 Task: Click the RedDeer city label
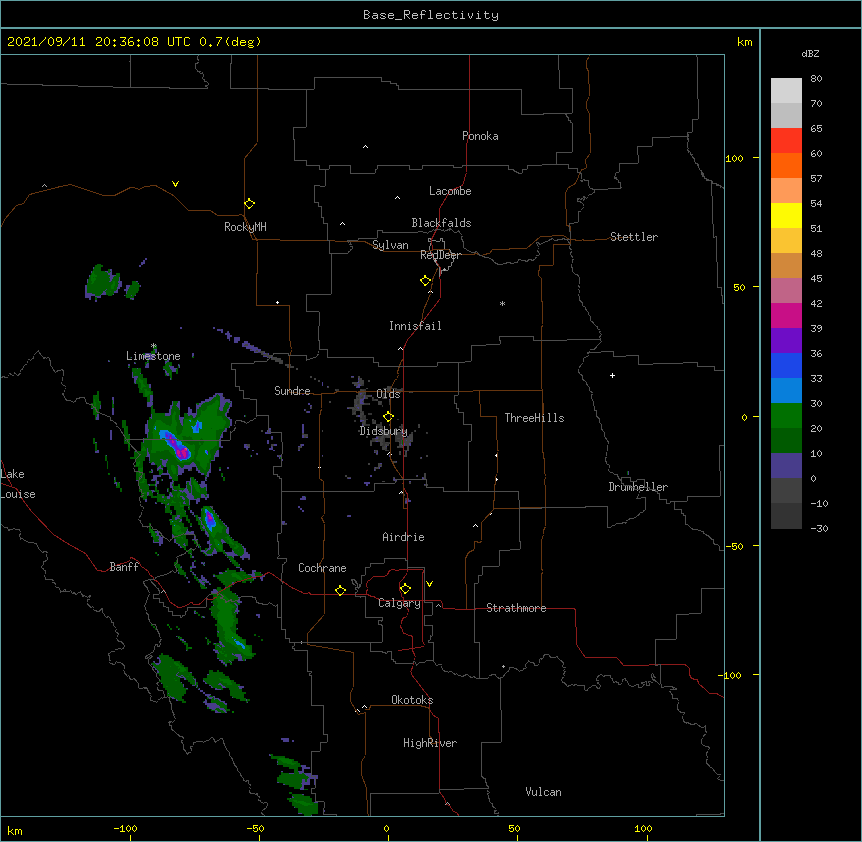tap(440, 255)
